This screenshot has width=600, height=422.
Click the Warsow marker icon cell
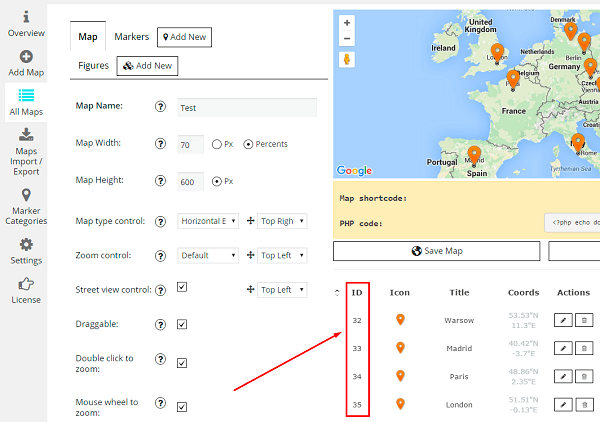click(x=400, y=319)
